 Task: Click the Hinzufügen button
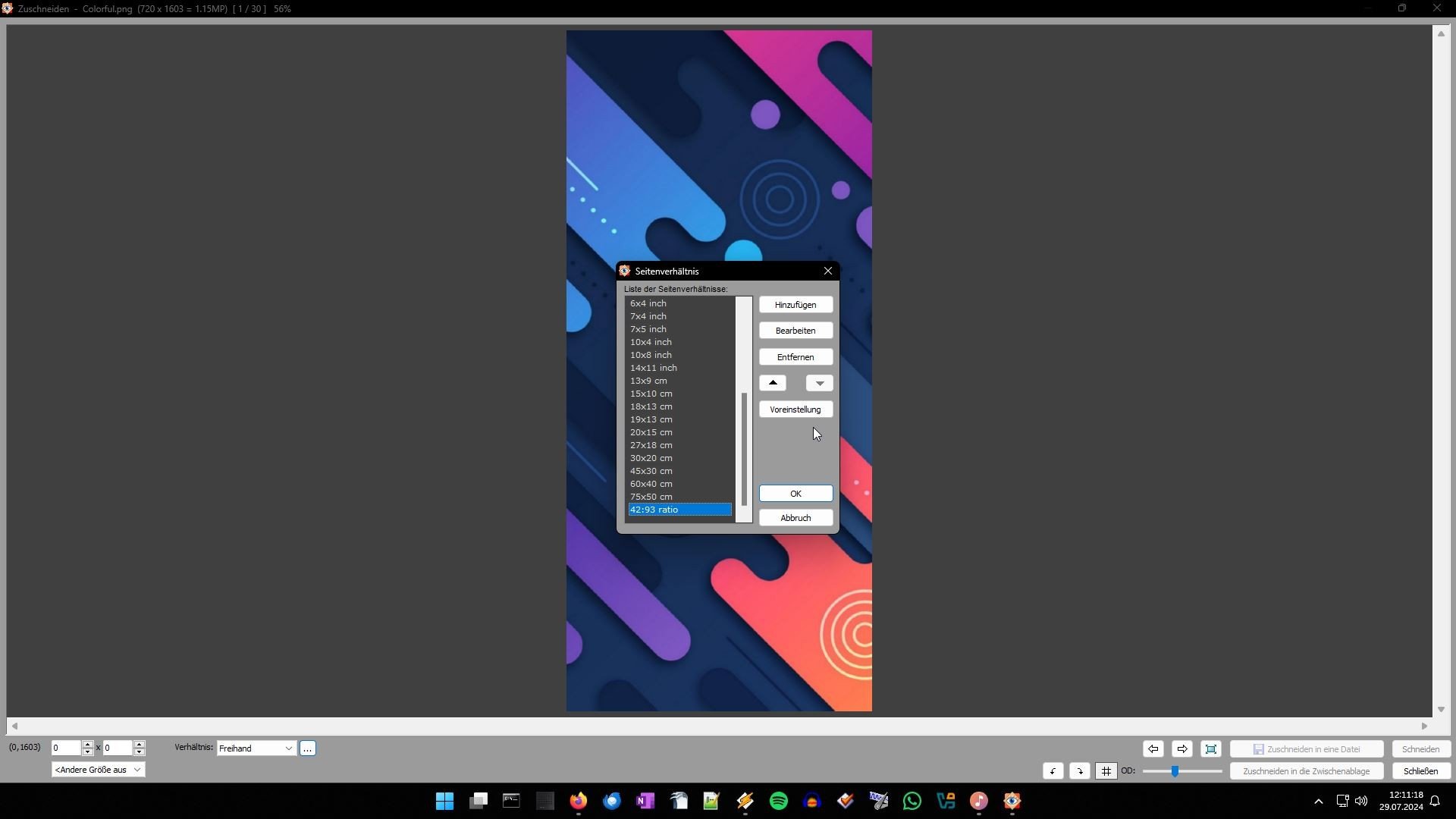click(x=795, y=305)
